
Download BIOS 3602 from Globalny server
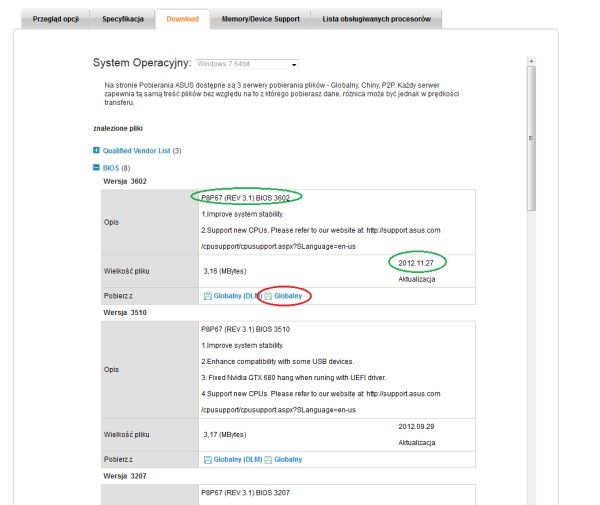pyautogui.click(x=288, y=296)
